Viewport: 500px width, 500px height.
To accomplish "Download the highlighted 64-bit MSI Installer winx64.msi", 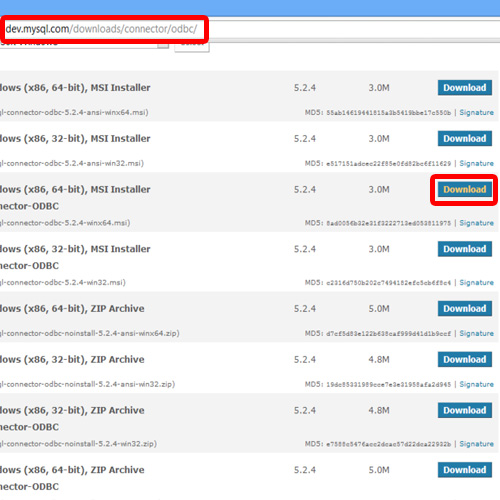I will point(465,189).
